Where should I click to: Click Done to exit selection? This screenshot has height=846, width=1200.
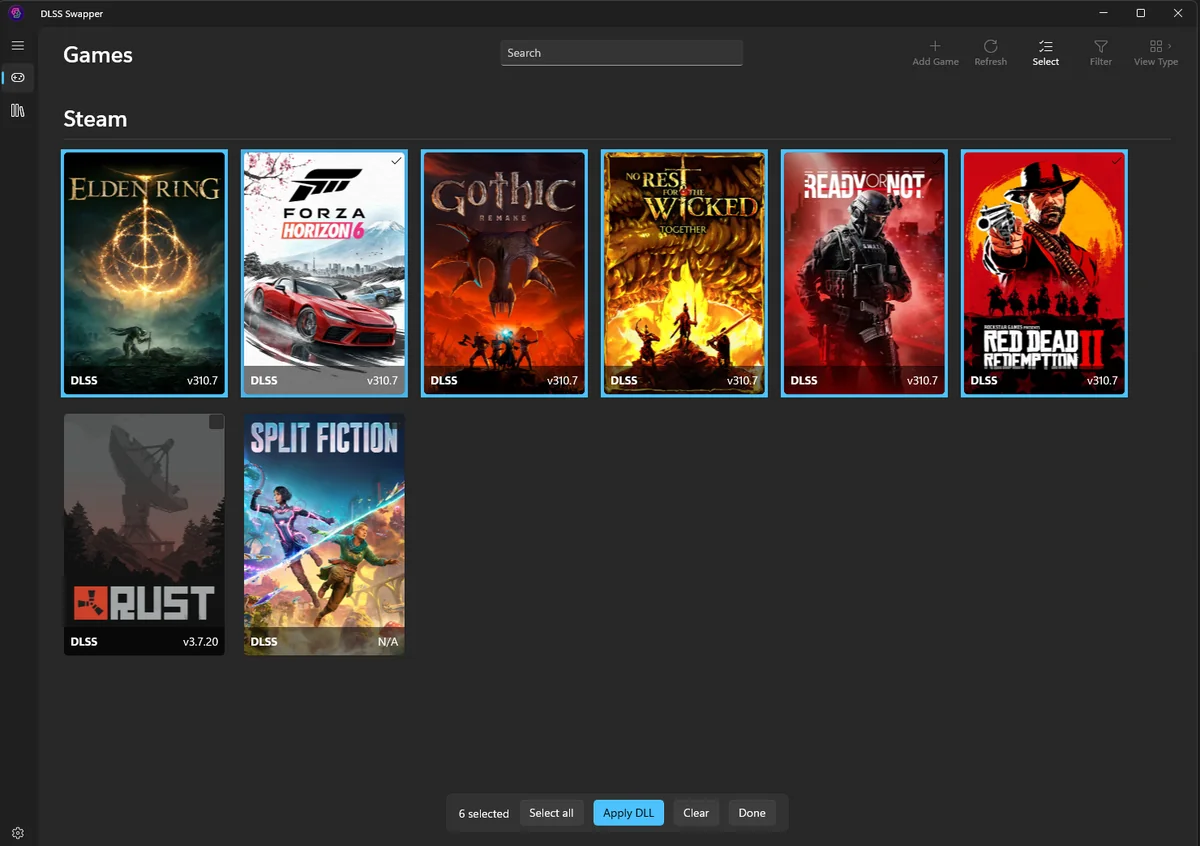pos(752,813)
